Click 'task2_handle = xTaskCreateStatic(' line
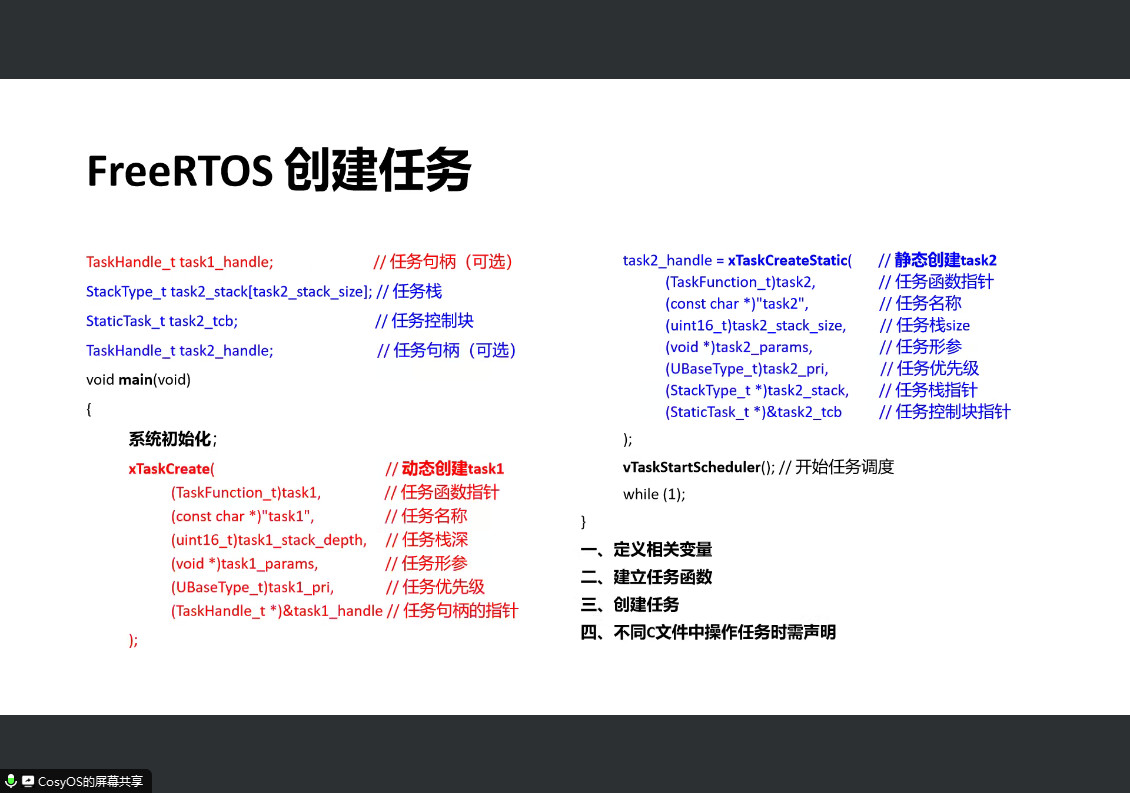The width and height of the screenshot is (1130, 793). click(x=737, y=260)
